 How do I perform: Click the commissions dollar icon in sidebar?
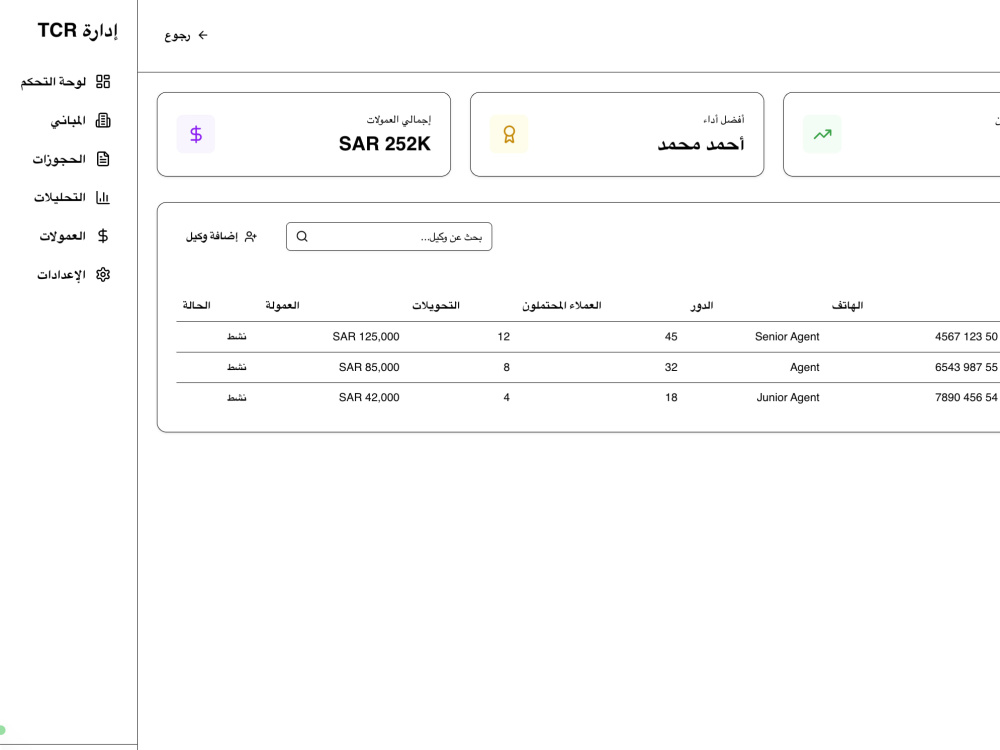click(x=103, y=236)
